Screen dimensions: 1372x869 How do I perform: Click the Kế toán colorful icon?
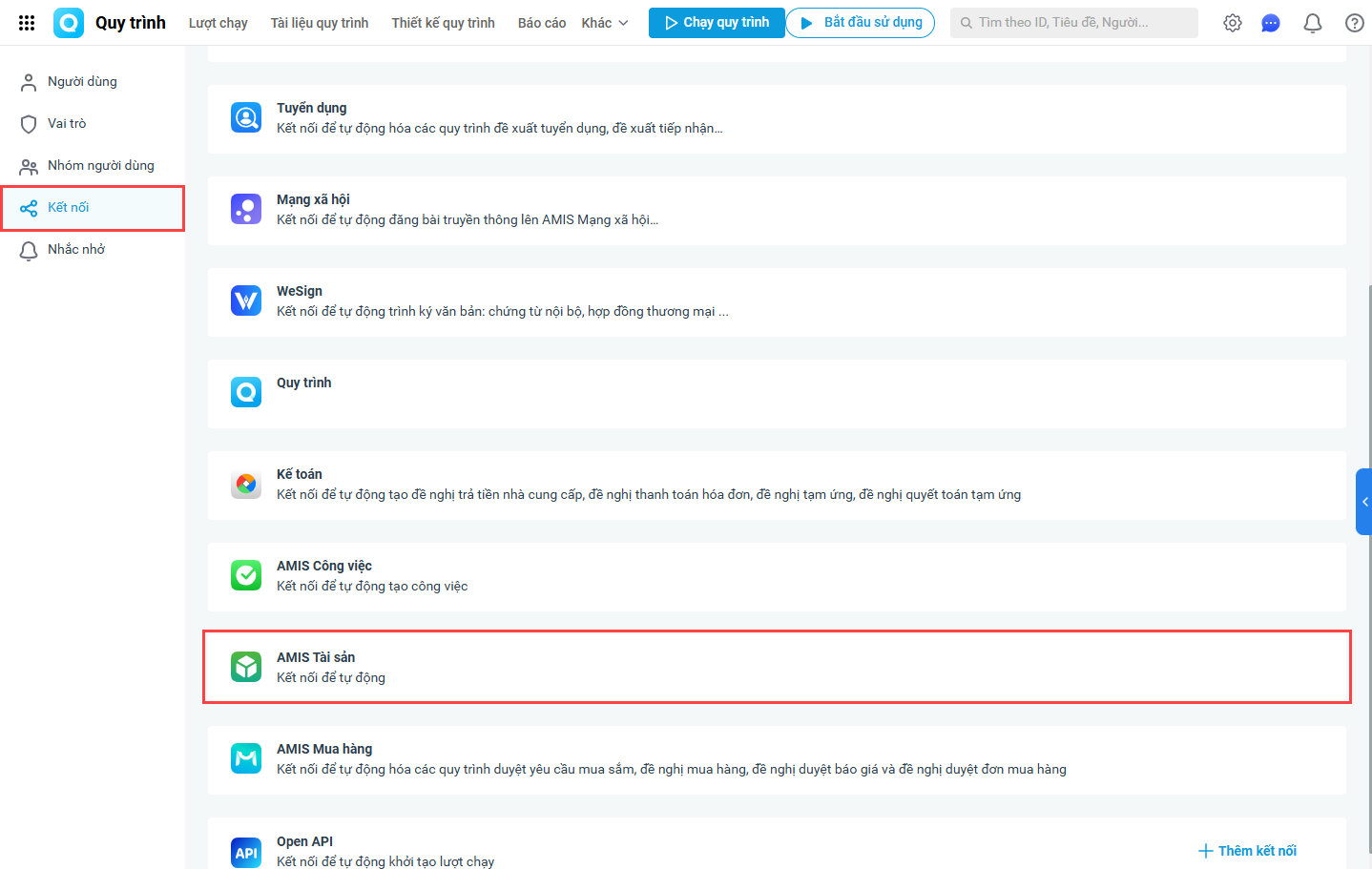pos(246,484)
